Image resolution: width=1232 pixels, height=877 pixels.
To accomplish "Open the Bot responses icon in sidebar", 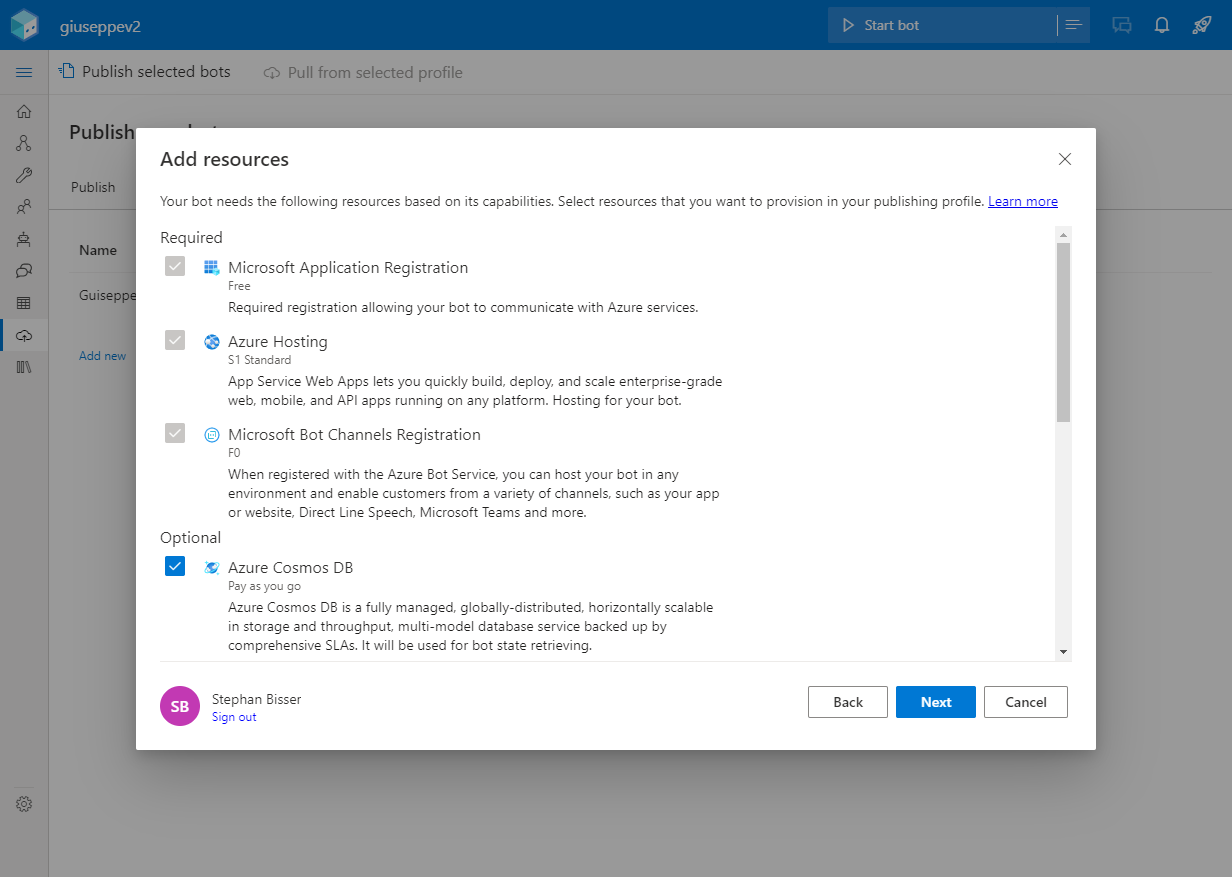I will 24,239.
